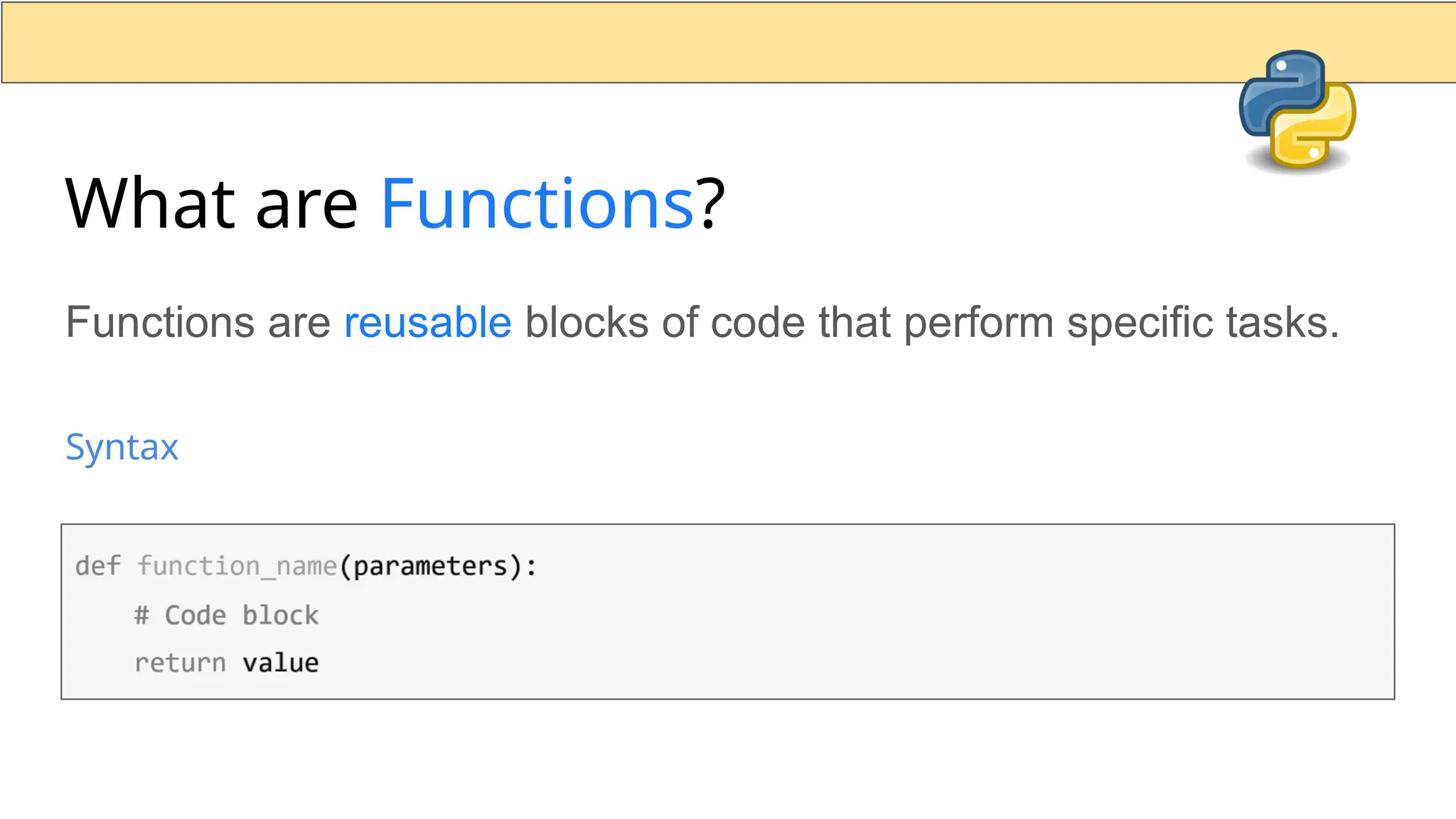The height and width of the screenshot is (819, 1456).
Task: Click the def keyword in code
Action: click(97, 567)
